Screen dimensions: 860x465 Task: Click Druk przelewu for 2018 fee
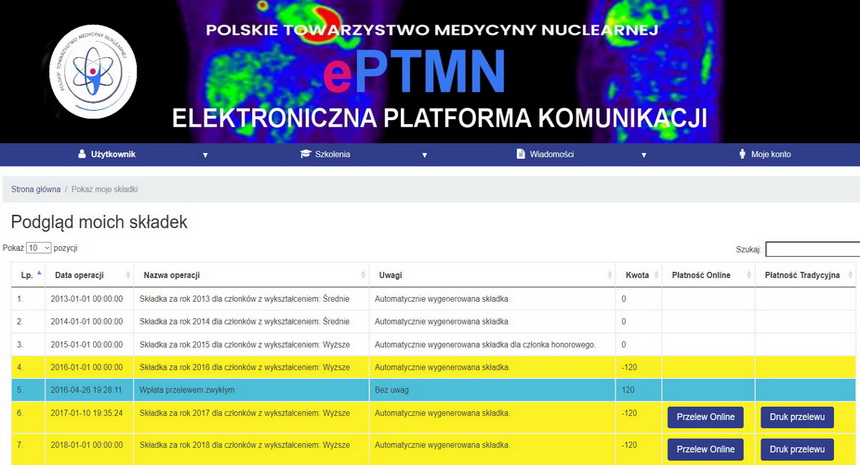coord(797,449)
